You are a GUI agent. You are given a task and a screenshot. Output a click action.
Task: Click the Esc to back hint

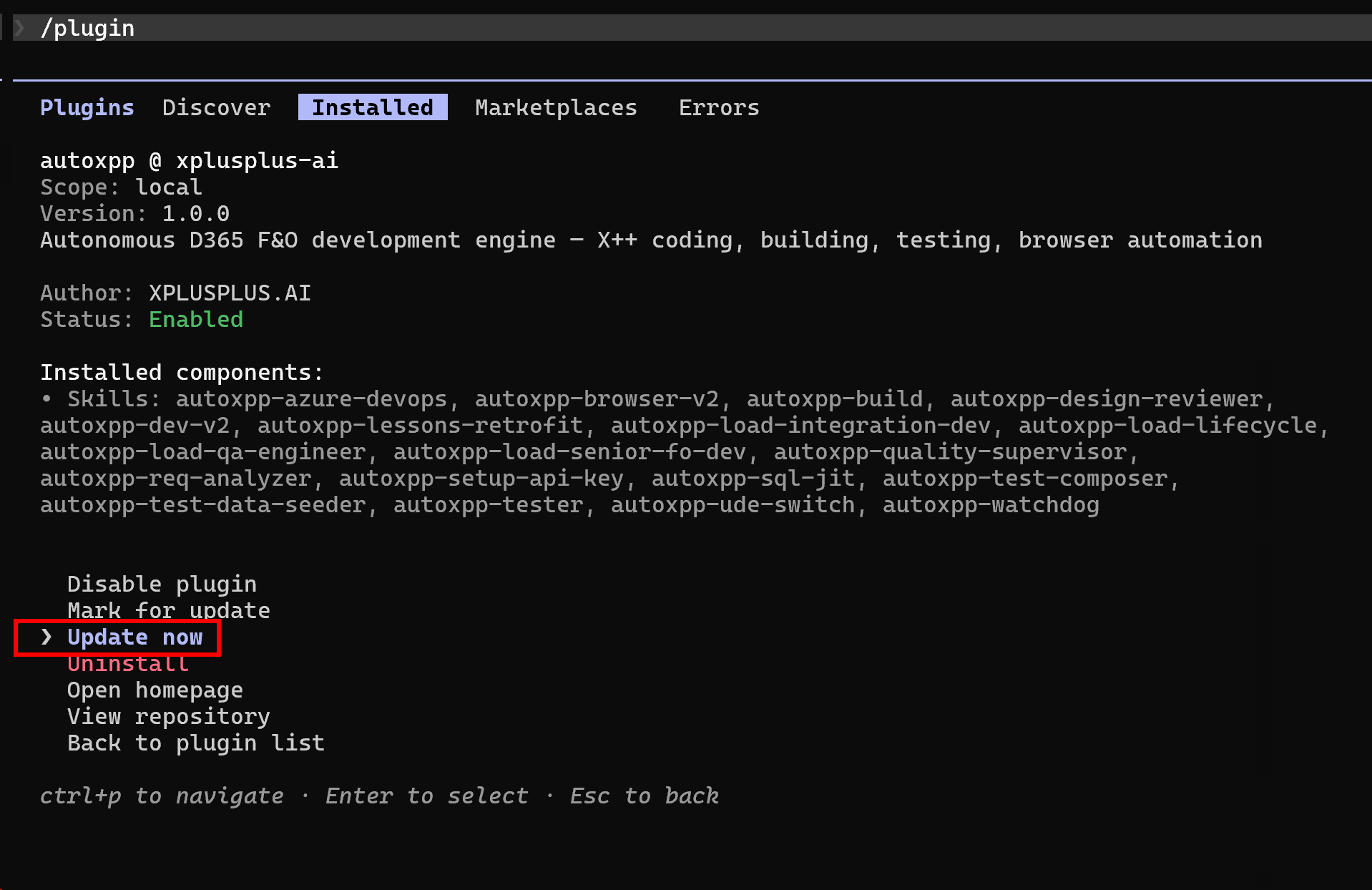click(x=645, y=796)
